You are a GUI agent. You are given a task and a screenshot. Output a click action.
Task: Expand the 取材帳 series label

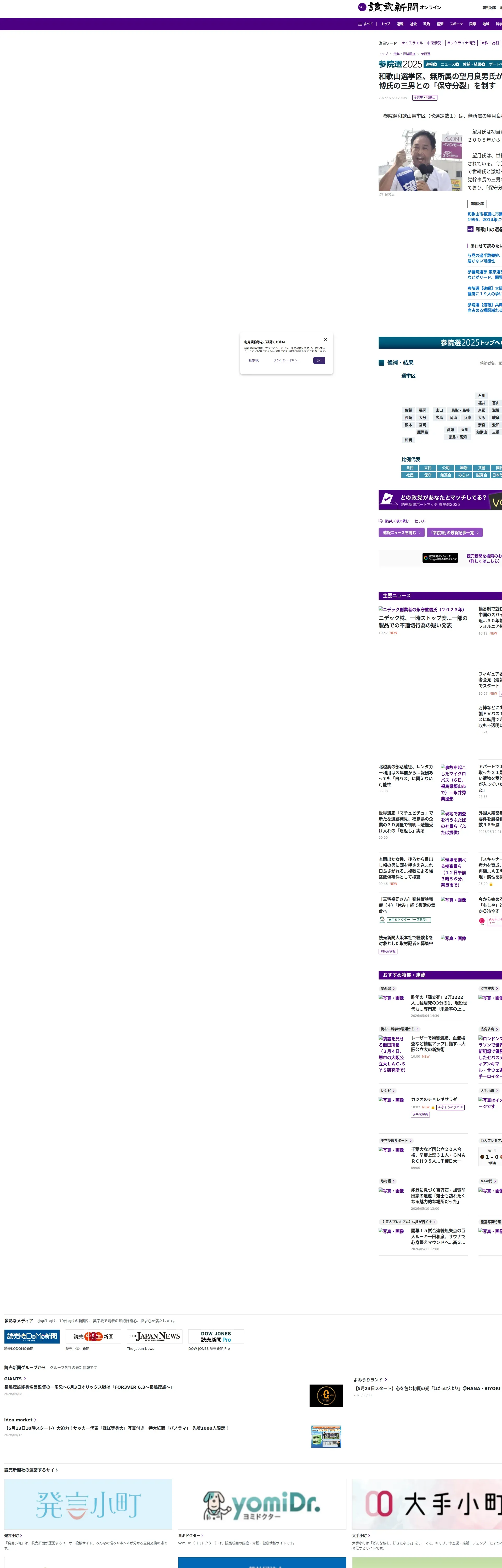(x=387, y=1181)
